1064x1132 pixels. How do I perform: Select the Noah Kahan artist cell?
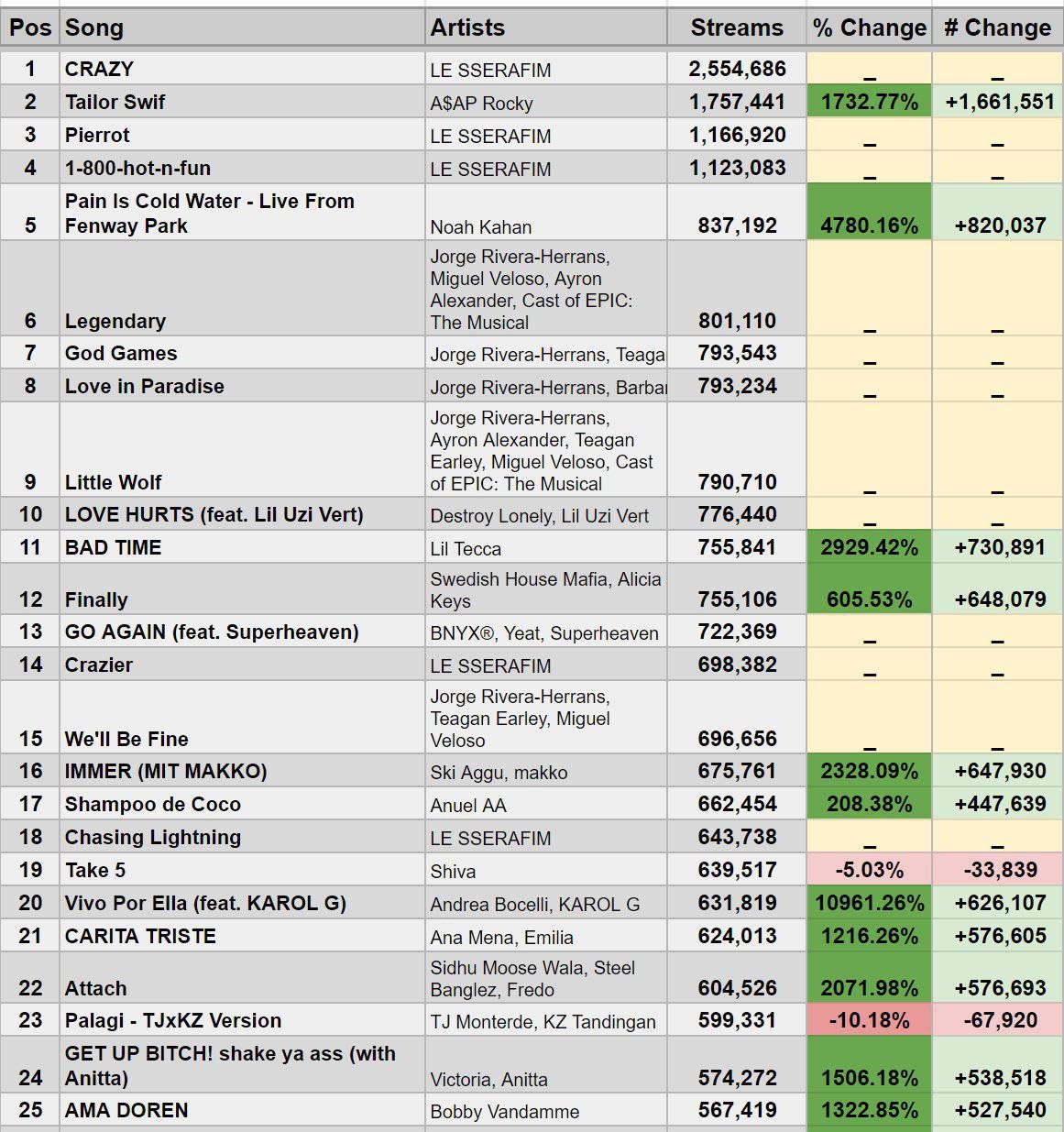click(x=545, y=213)
